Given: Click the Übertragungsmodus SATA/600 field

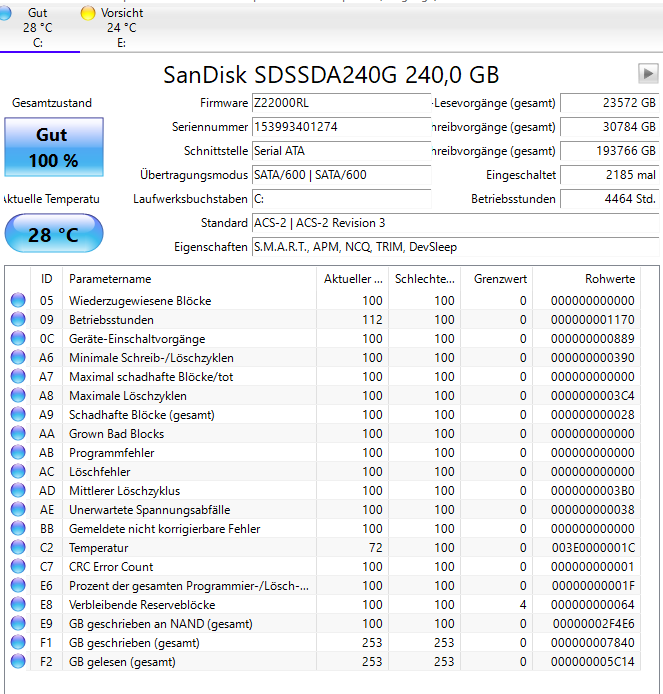Looking at the screenshot, I should 341,175.
